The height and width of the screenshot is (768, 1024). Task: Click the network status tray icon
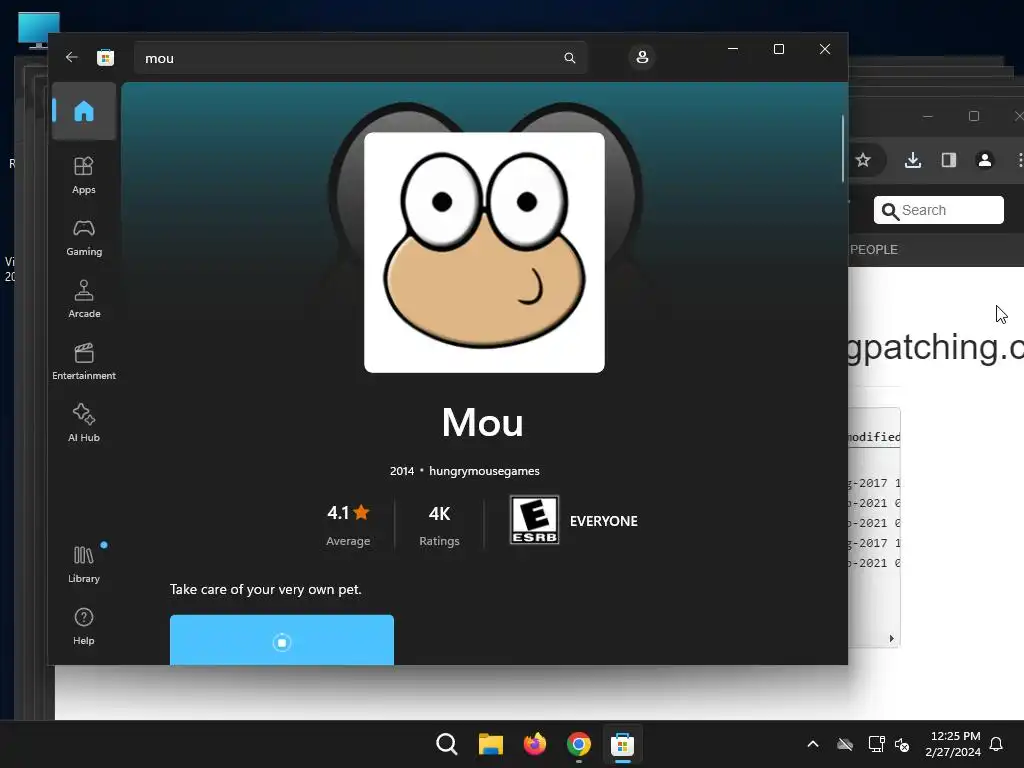point(876,744)
